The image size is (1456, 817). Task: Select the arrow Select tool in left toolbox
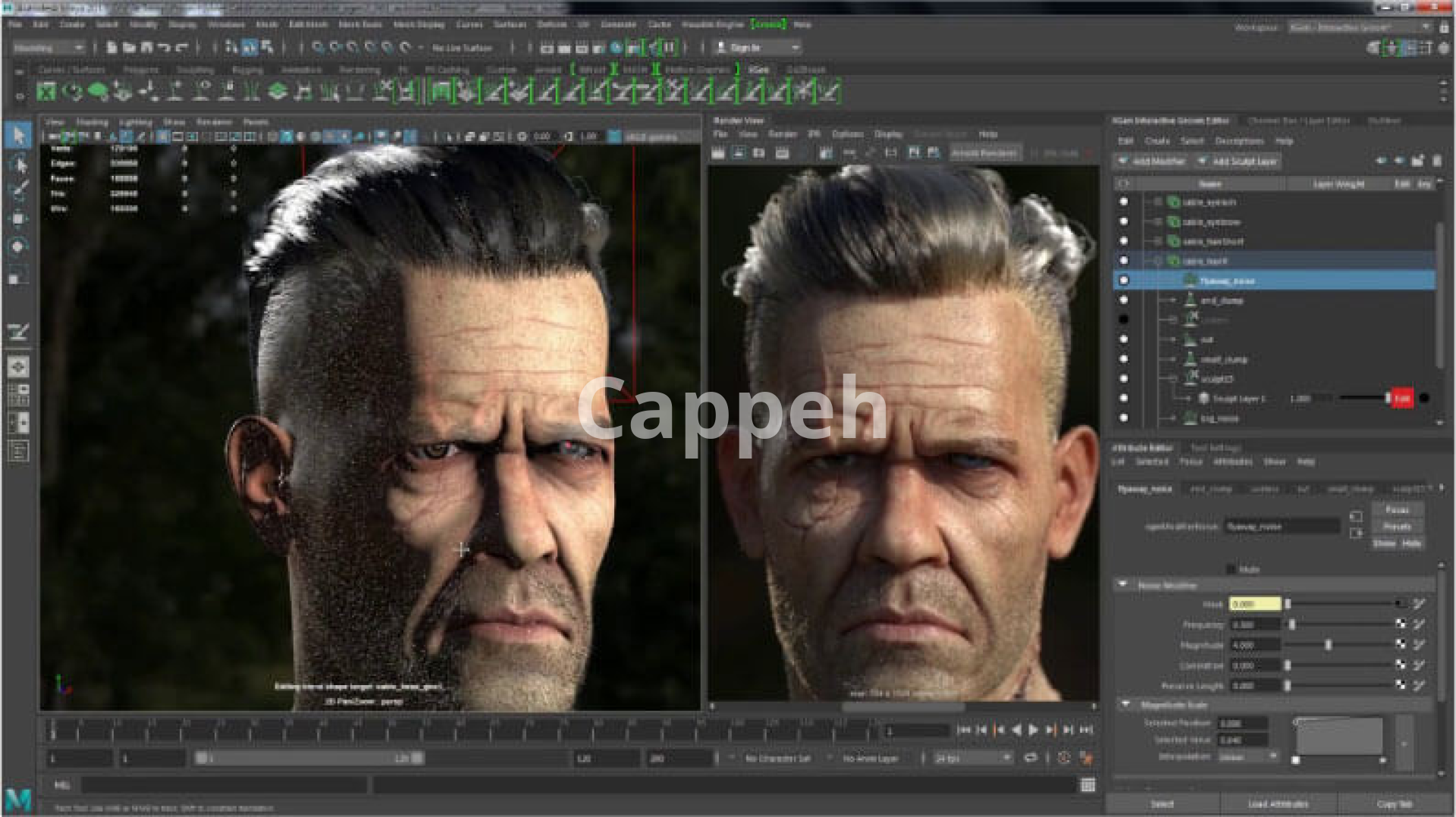(x=18, y=136)
